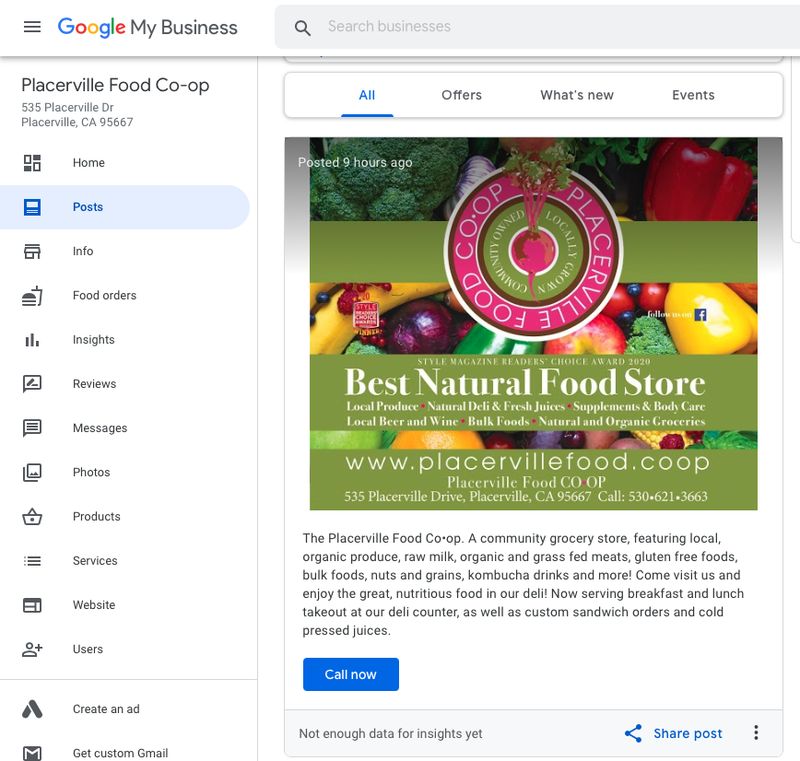
Task: Click the Messages chat icon
Action: pos(32,428)
